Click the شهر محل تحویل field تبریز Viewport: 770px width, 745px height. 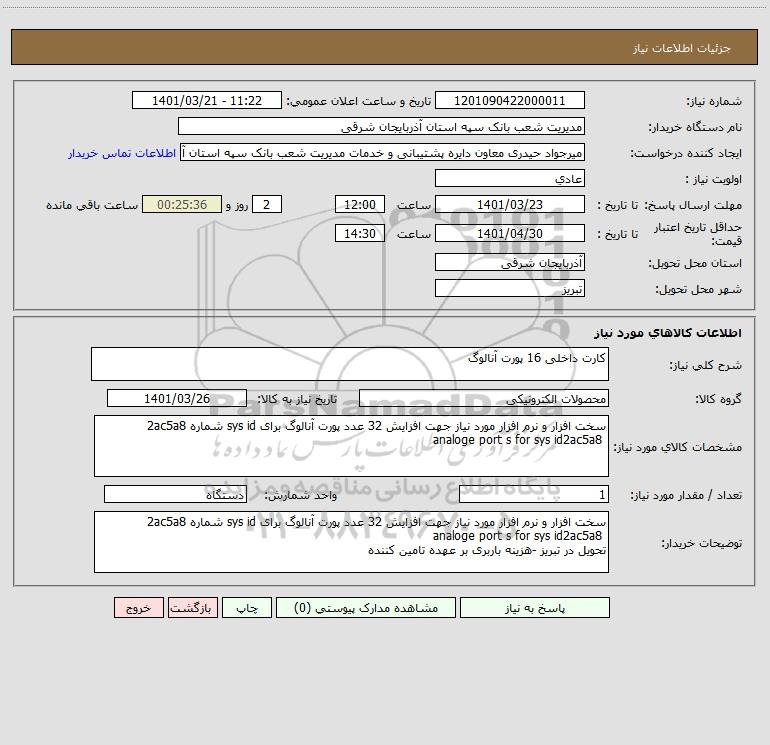[x=510, y=289]
